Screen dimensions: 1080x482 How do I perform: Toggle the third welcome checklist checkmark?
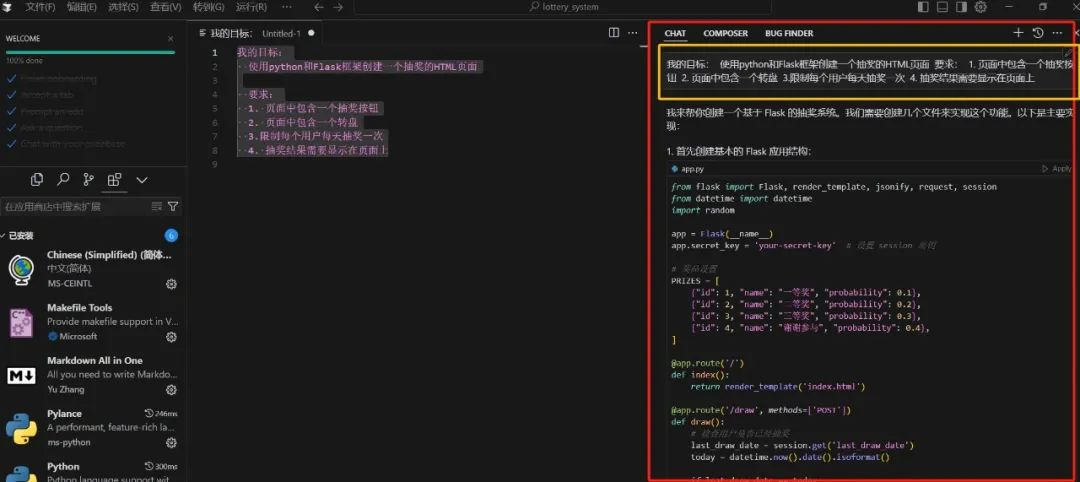(x=11, y=112)
